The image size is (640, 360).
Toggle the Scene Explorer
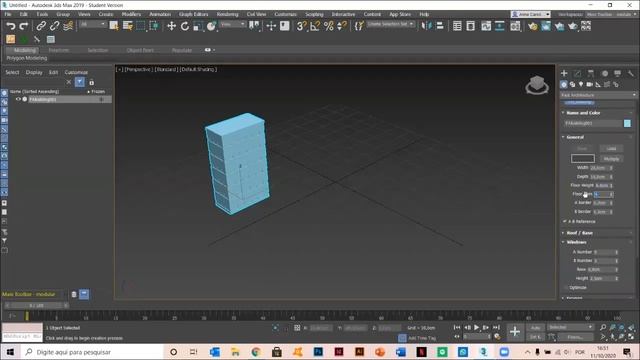click(x=457, y=26)
